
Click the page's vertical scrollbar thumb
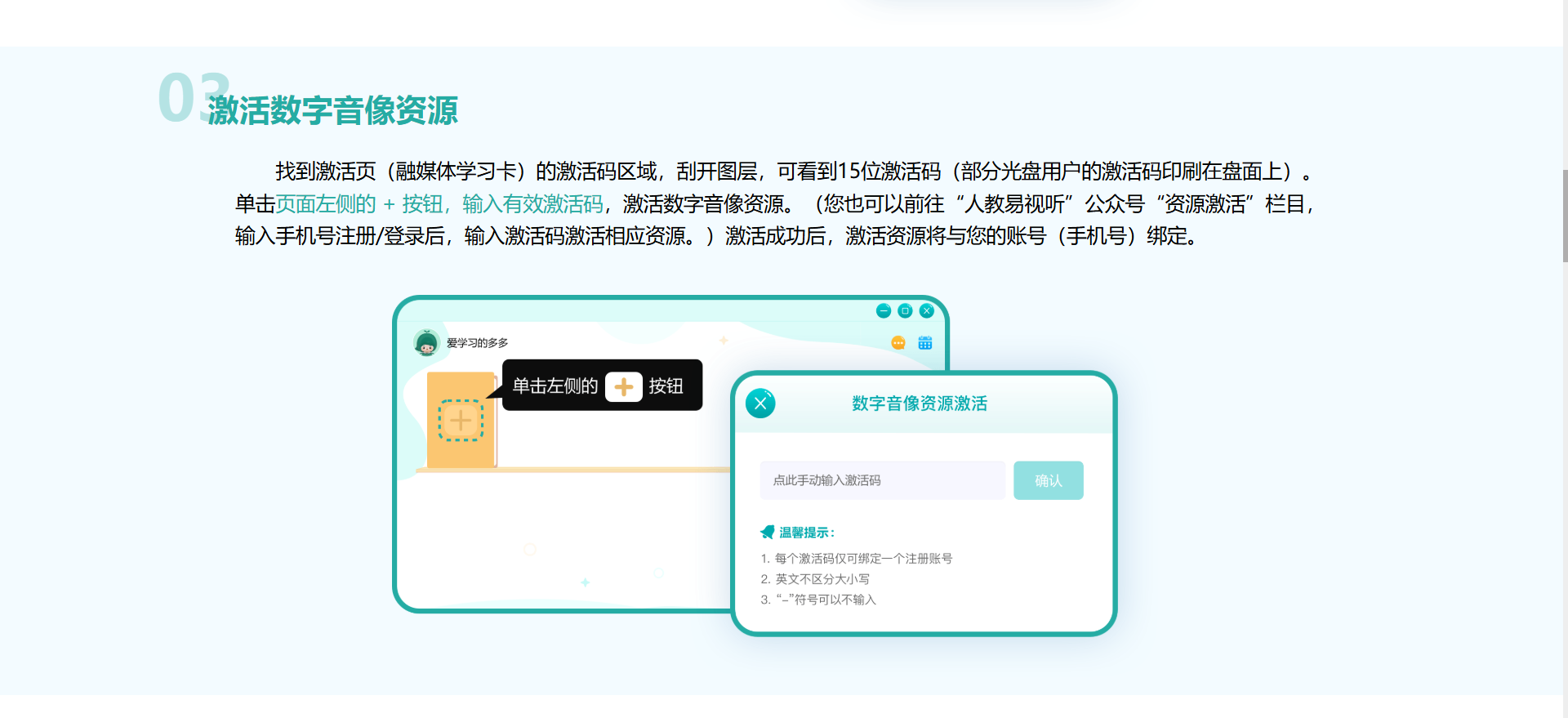point(1564,216)
